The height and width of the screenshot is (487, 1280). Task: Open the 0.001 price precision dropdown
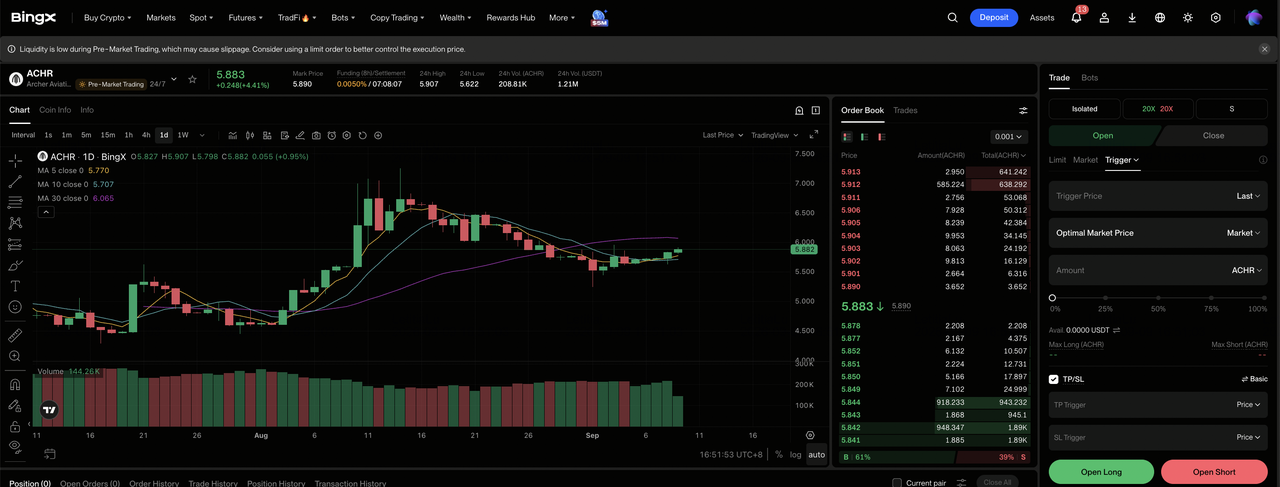coord(1008,137)
